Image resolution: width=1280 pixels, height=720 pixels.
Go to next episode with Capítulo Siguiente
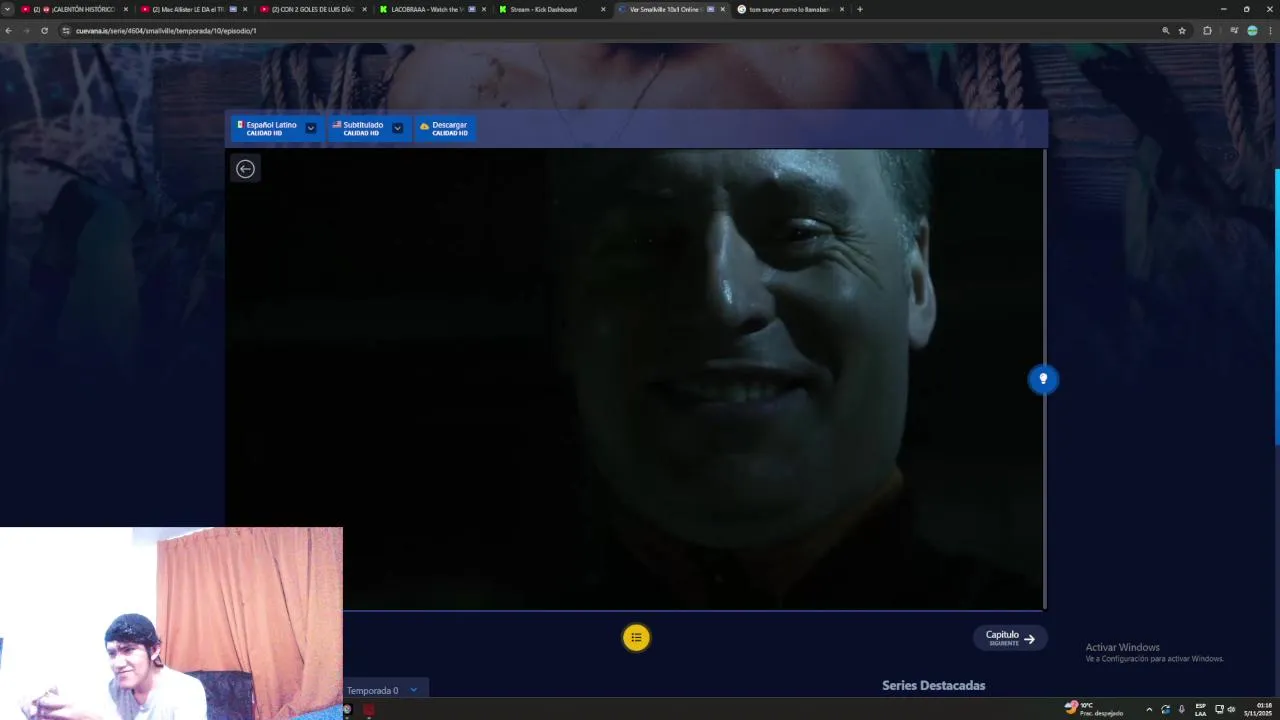tap(1010, 638)
